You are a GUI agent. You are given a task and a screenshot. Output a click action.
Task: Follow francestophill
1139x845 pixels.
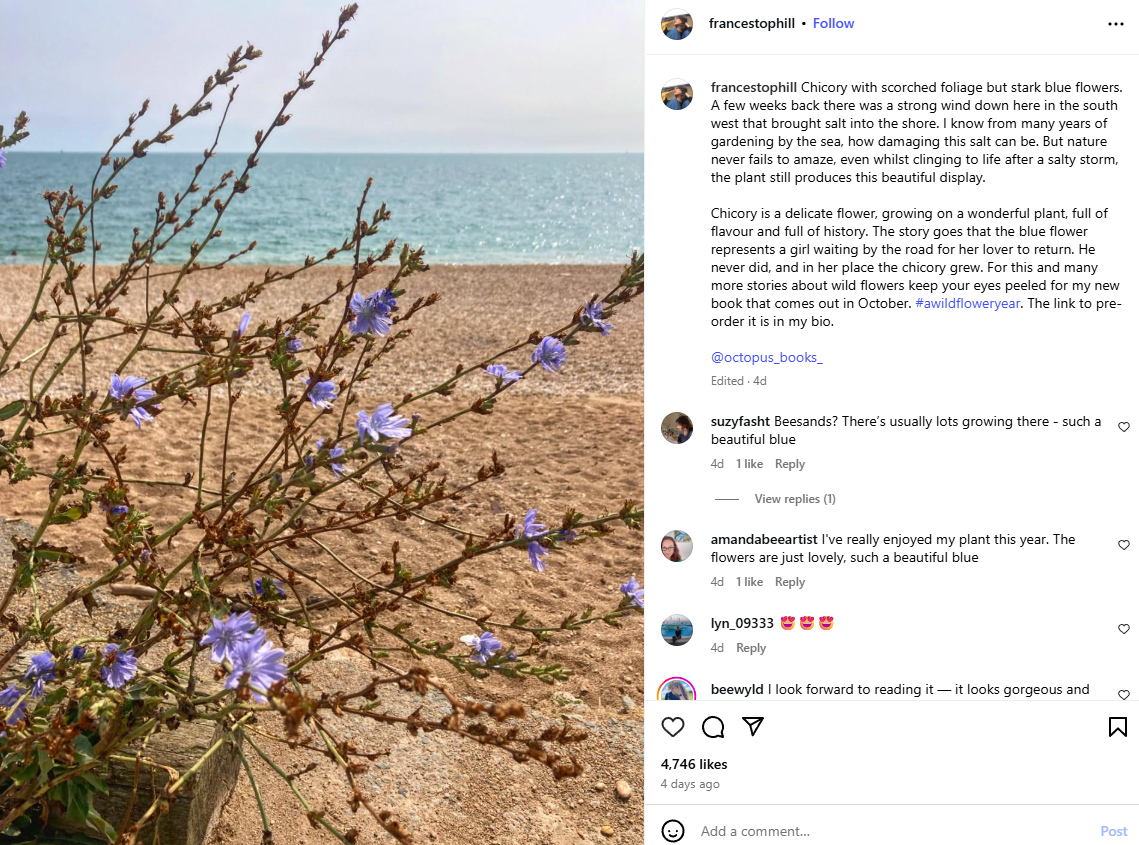[833, 23]
